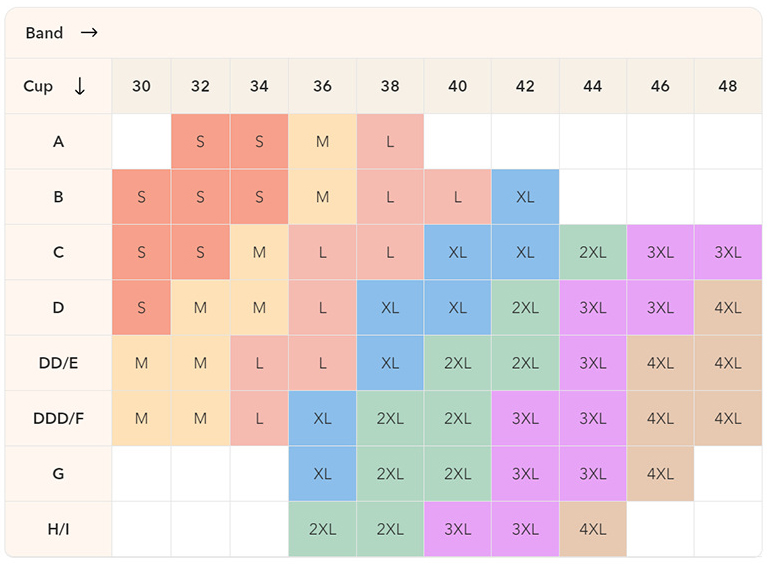
Task: Choose the 2XL cell for 44 band, C cup
Action: point(593,252)
